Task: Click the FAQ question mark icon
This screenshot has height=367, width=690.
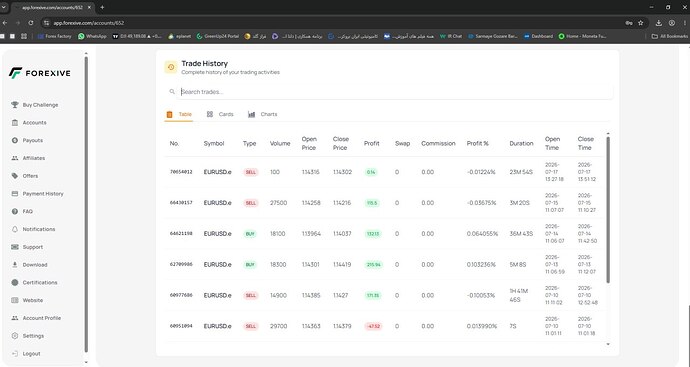Action: [15, 211]
